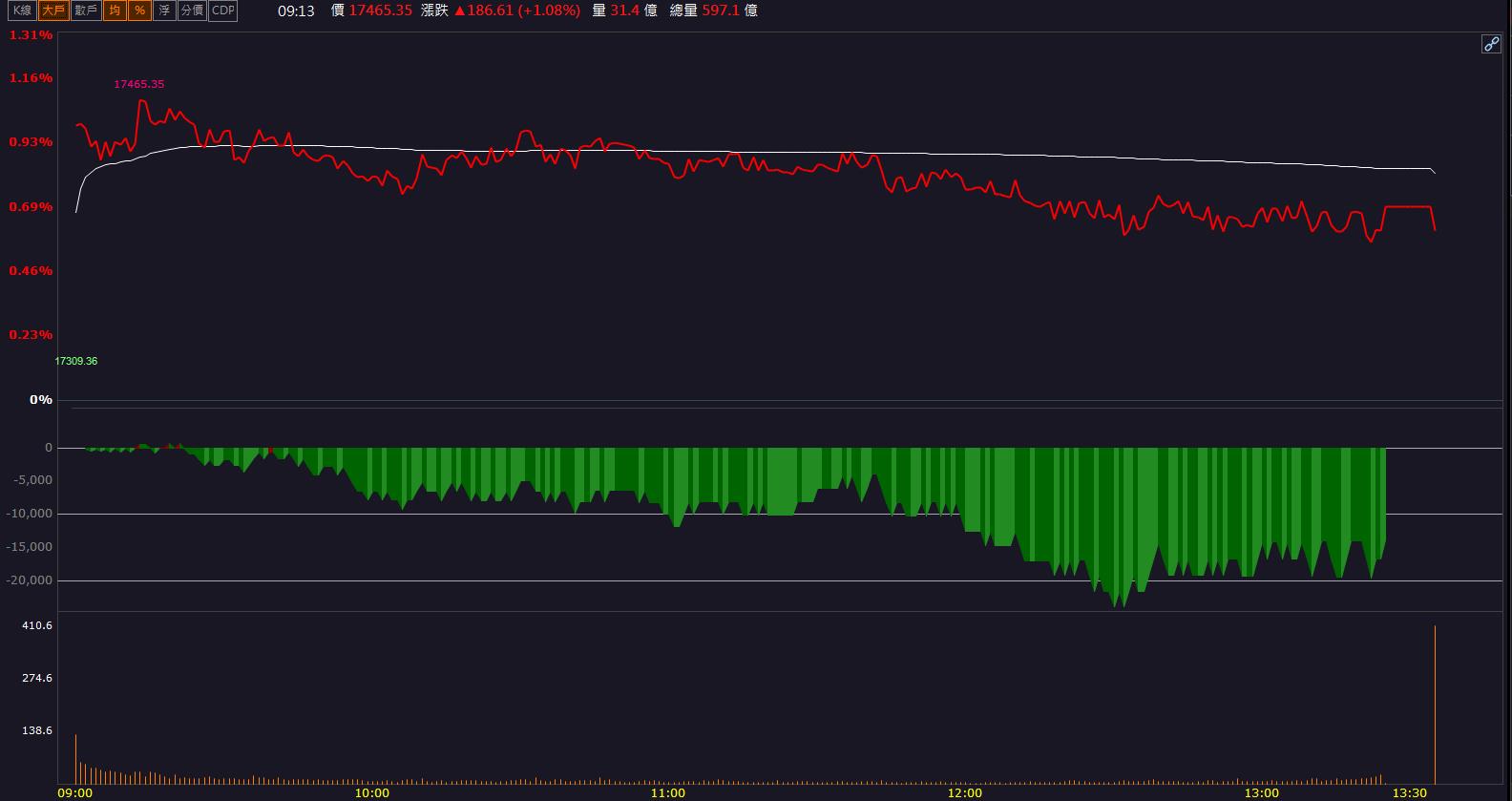Enable the CDP button
The width and height of the screenshot is (1512, 801).
tap(222, 11)
